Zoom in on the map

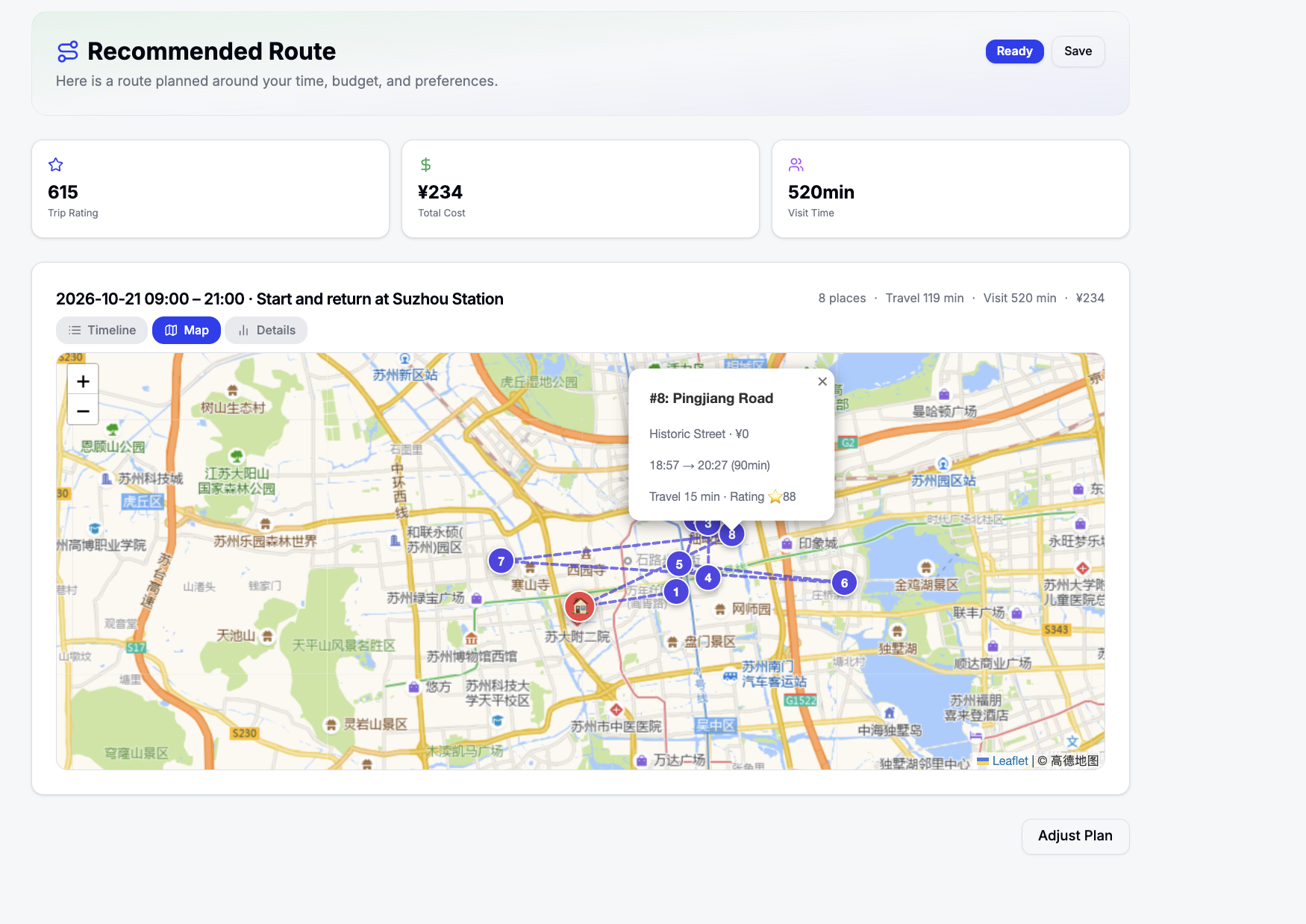coord(83,381)
